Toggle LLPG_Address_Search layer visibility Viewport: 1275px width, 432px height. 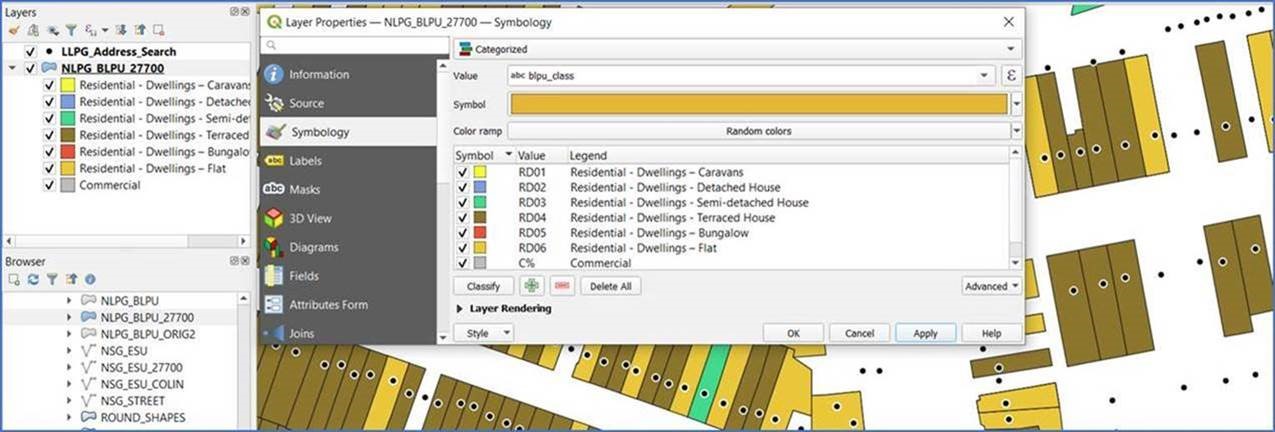[30, 52]
